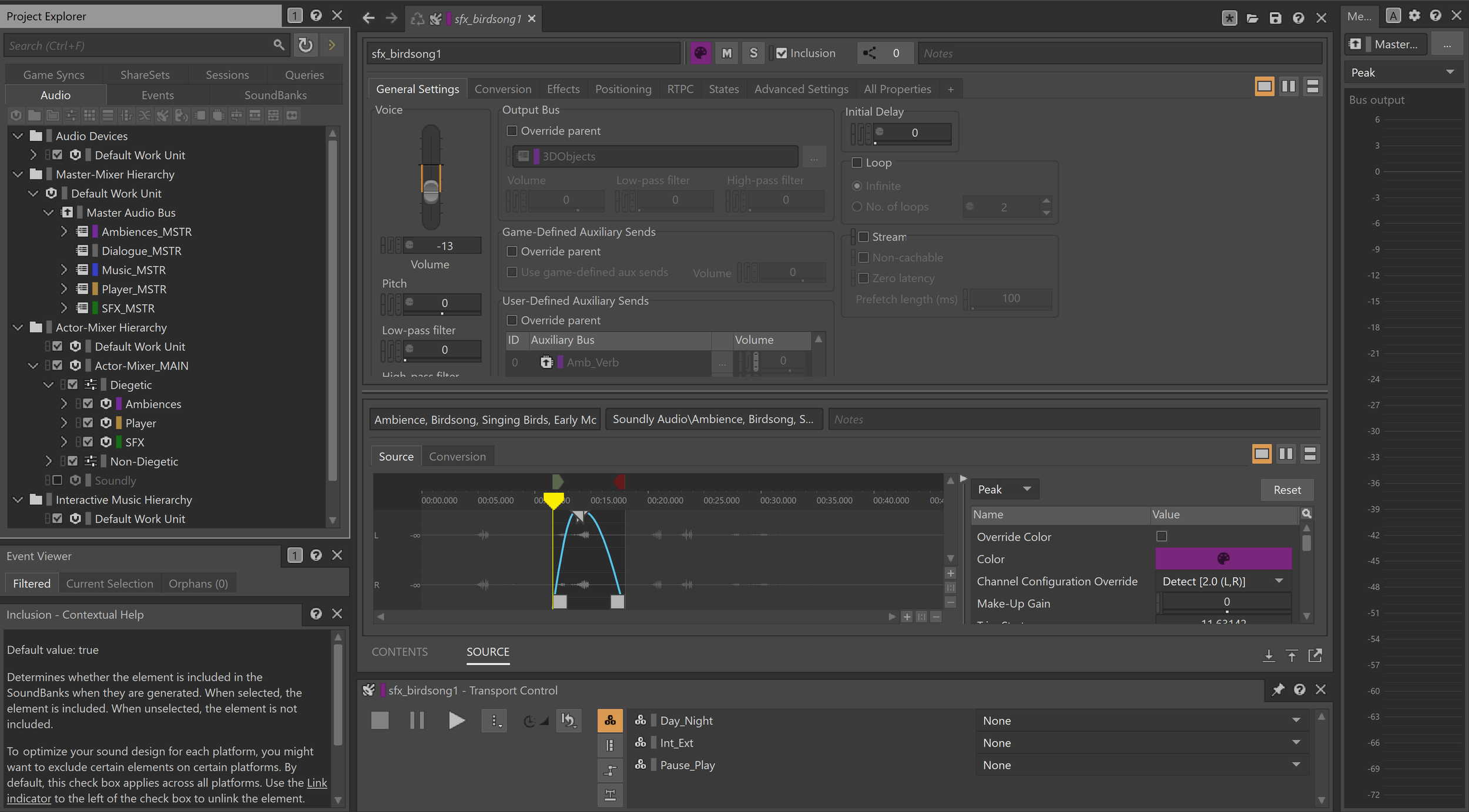Click the Reset button above the property list

pos(1287,489)
